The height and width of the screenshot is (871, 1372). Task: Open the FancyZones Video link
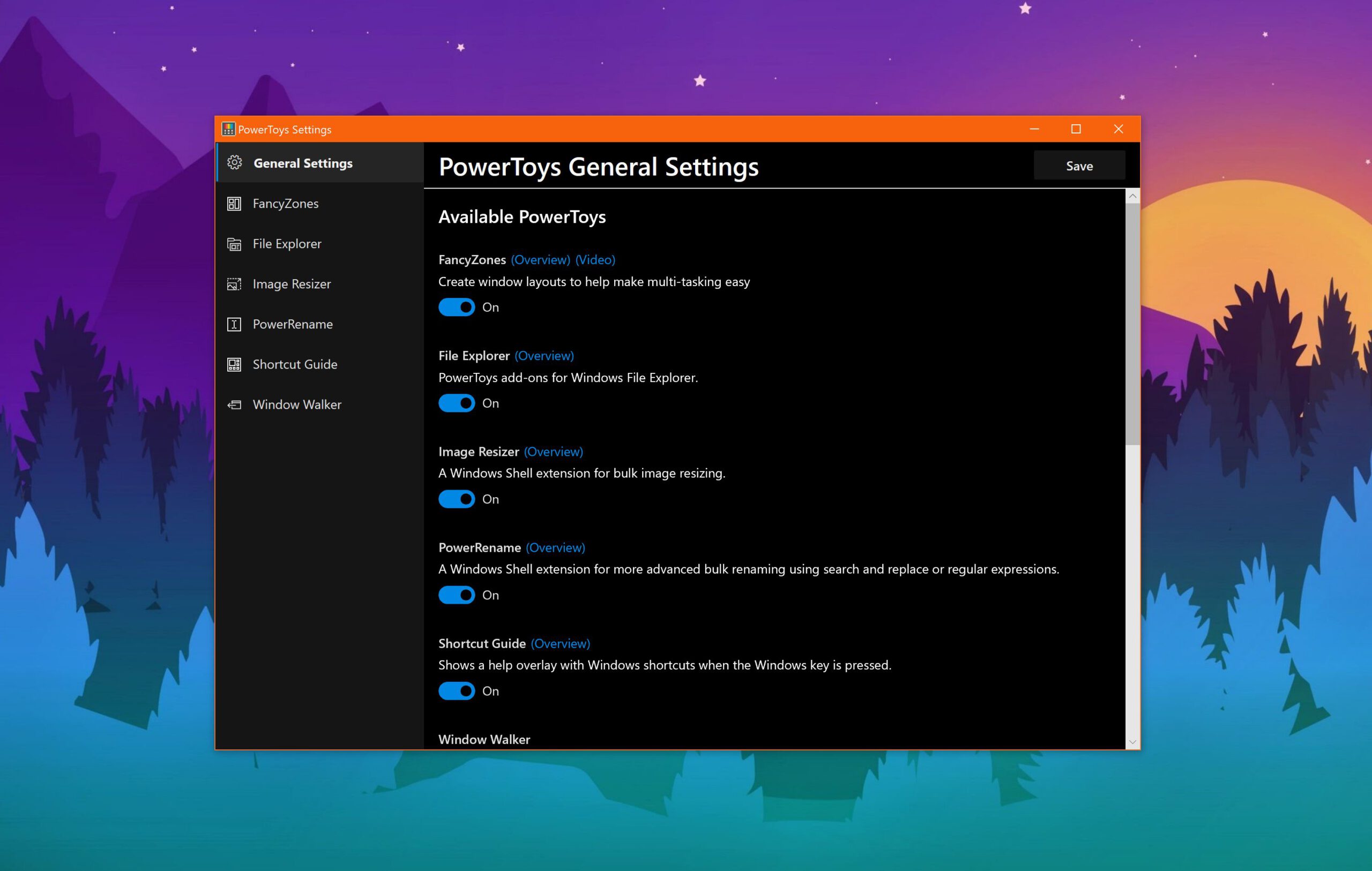coord(595,260)
